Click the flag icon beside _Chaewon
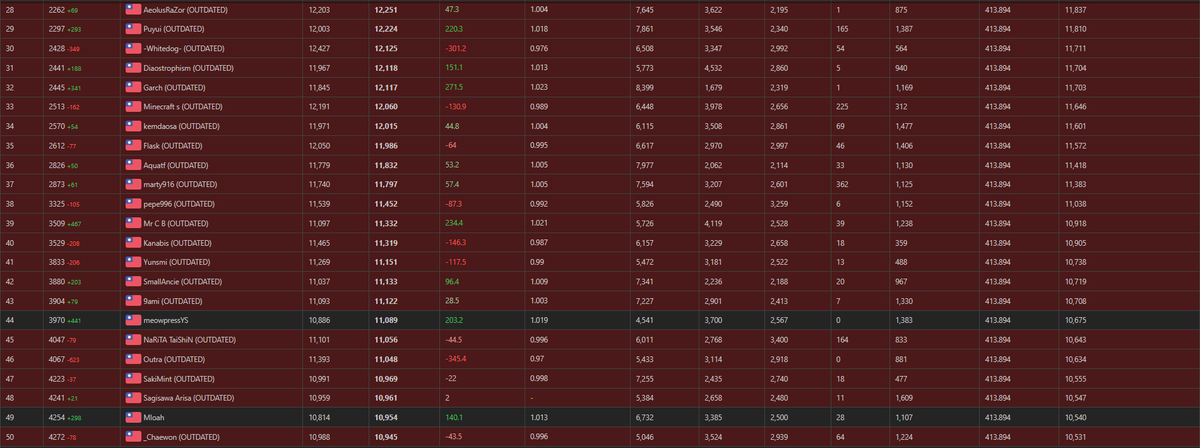This screenshot has height=448, width=1200. point(133,437)
